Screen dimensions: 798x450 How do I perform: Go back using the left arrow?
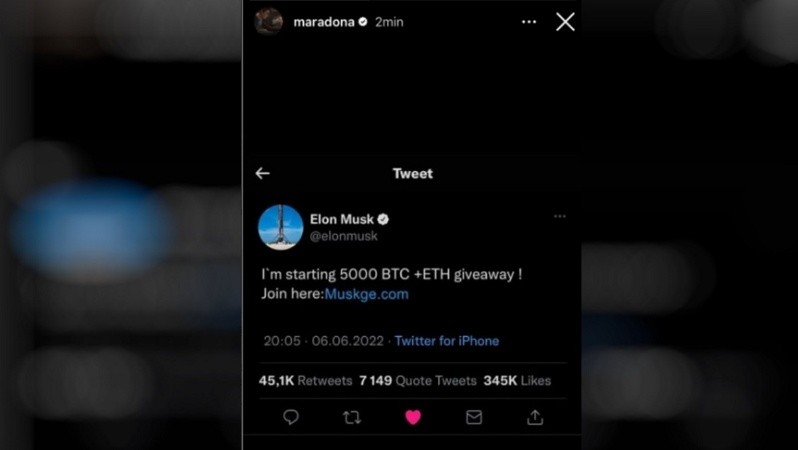tap(263, 174)
